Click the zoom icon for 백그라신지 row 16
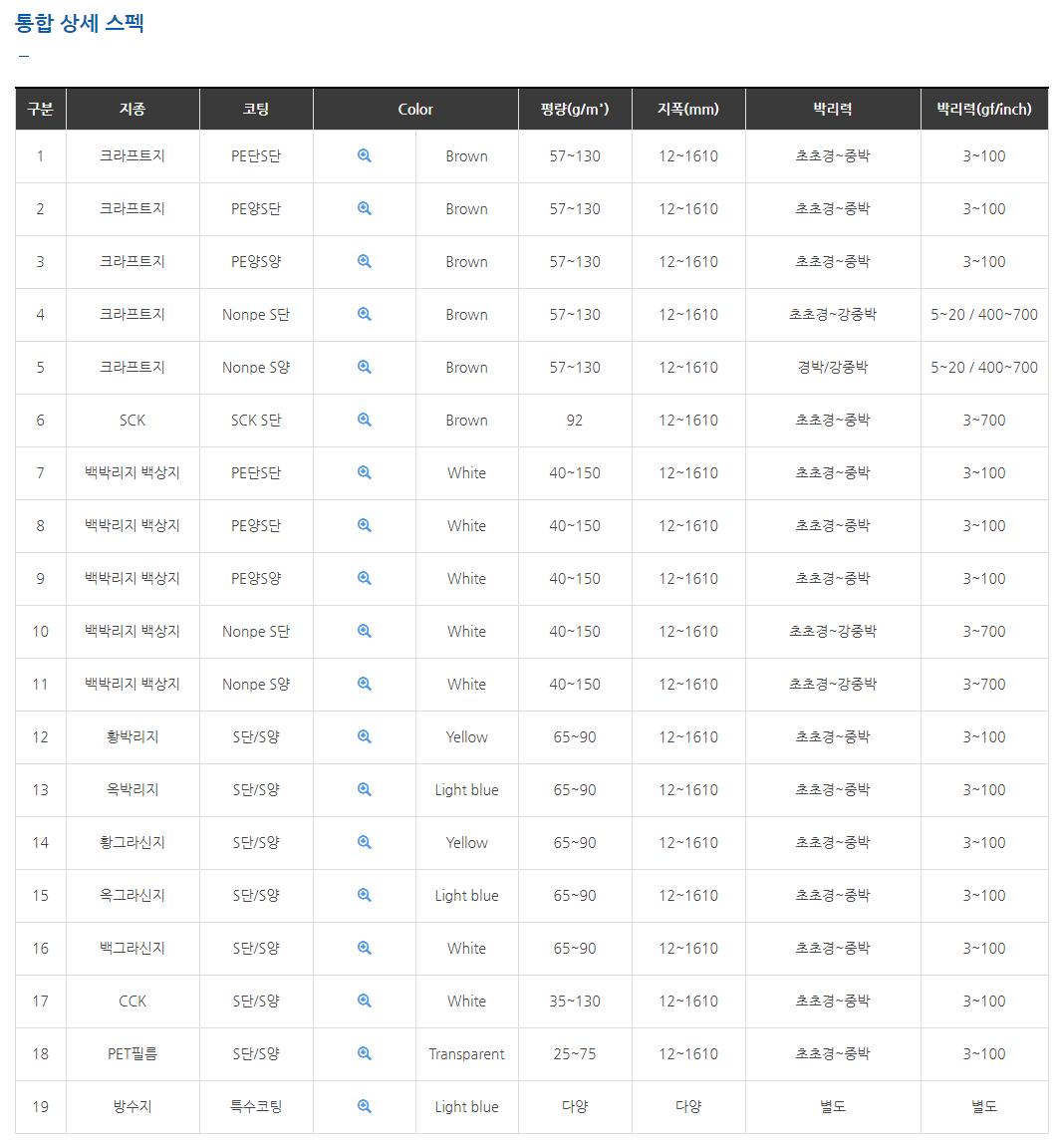The image size is (1061, 1148). point(364,948)
